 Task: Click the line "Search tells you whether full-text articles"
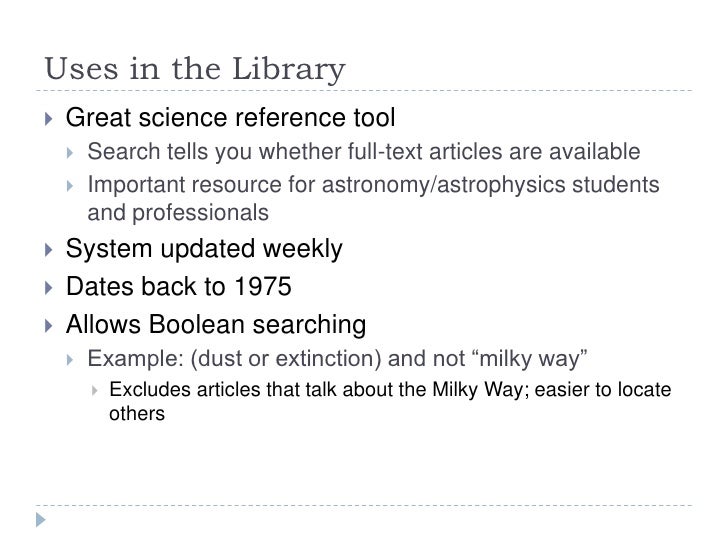click(364, 152)
